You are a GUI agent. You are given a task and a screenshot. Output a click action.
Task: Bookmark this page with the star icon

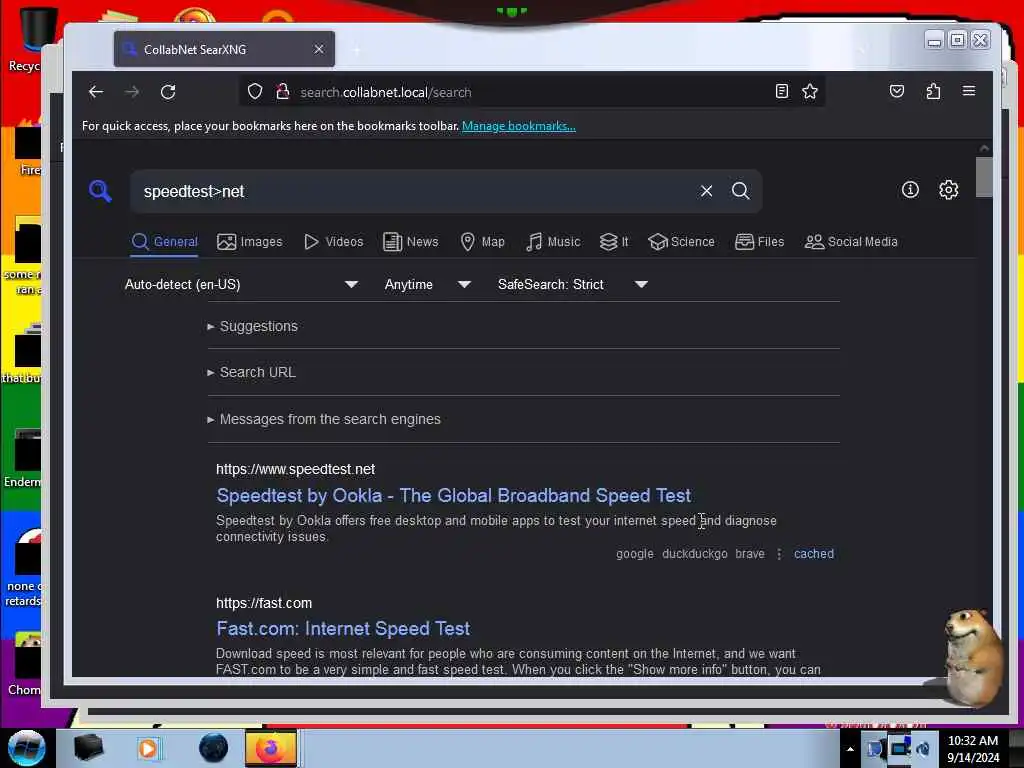[x=810, y=91]
